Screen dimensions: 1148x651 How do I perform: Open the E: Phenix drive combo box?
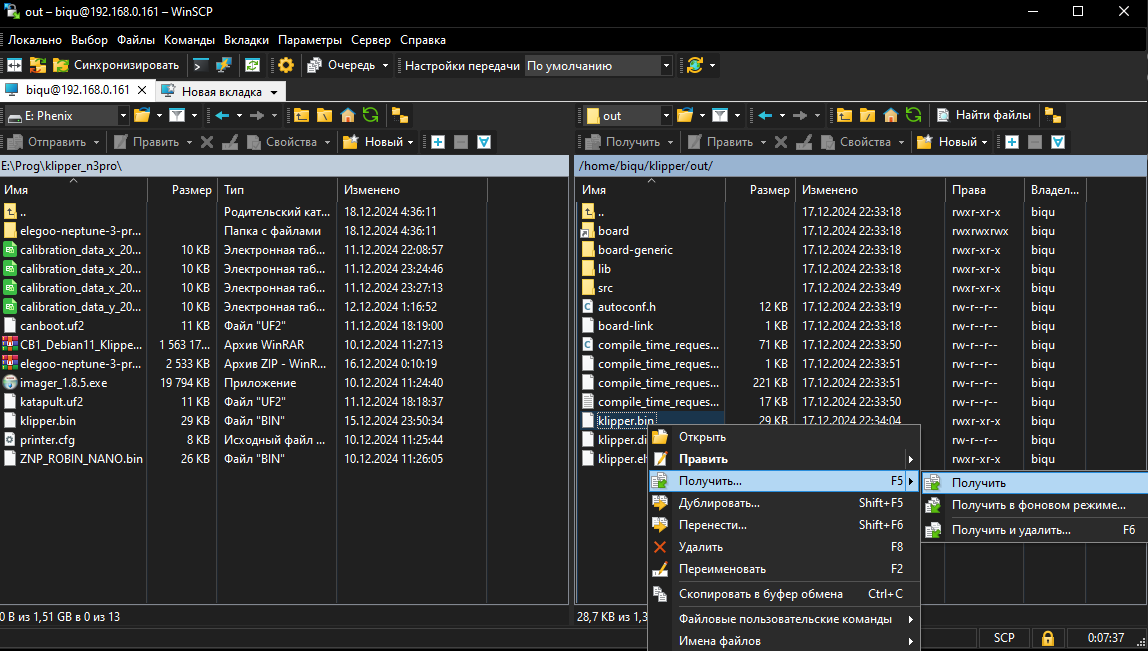67,116
